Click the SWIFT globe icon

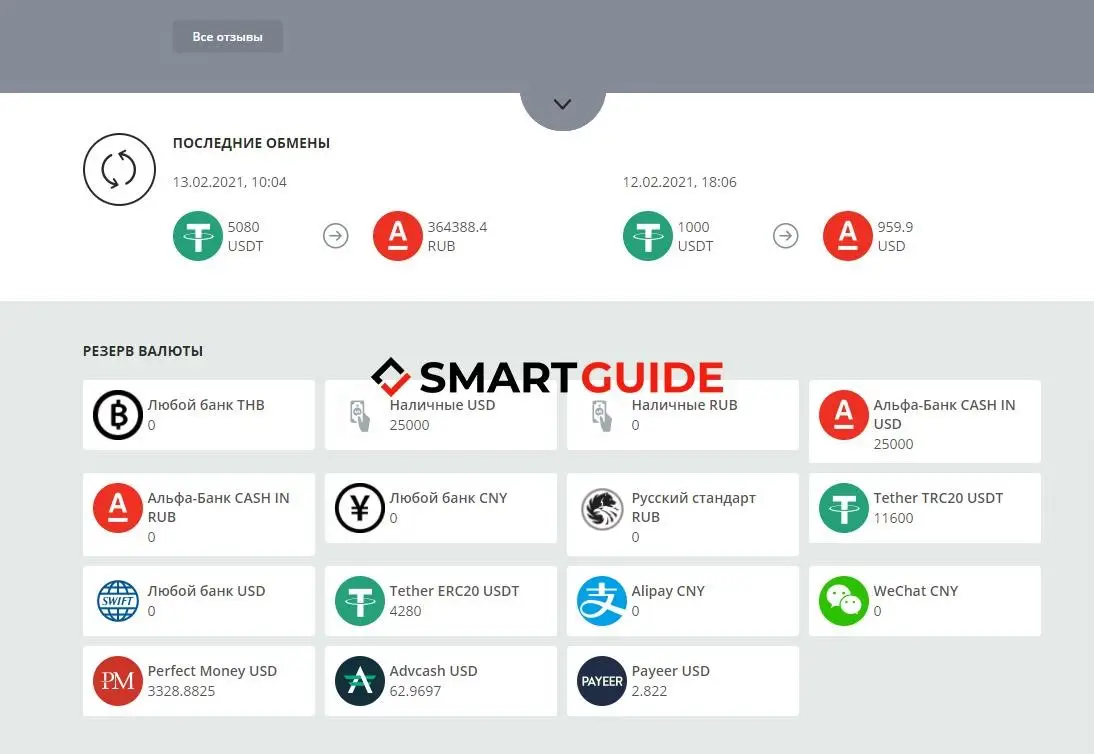tap(118, 601)
